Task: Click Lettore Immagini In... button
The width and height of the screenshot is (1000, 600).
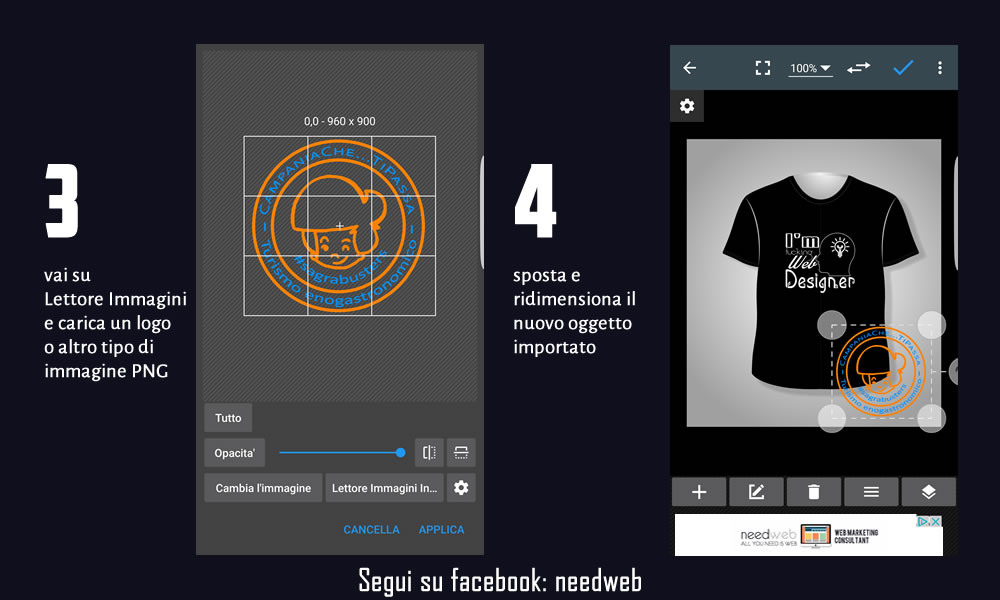Action: click(x=385, y=488)
